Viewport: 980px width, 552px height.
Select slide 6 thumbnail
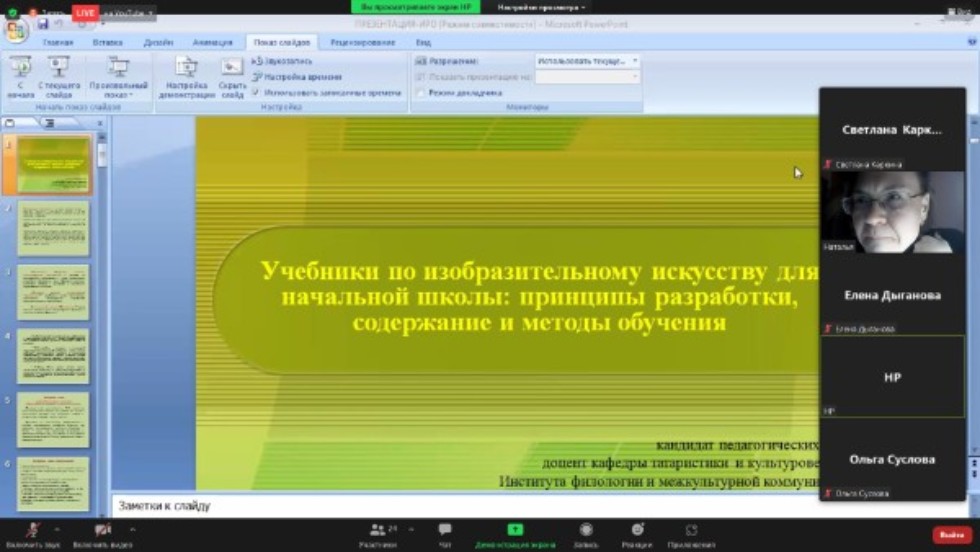click(x=53, y=484)
